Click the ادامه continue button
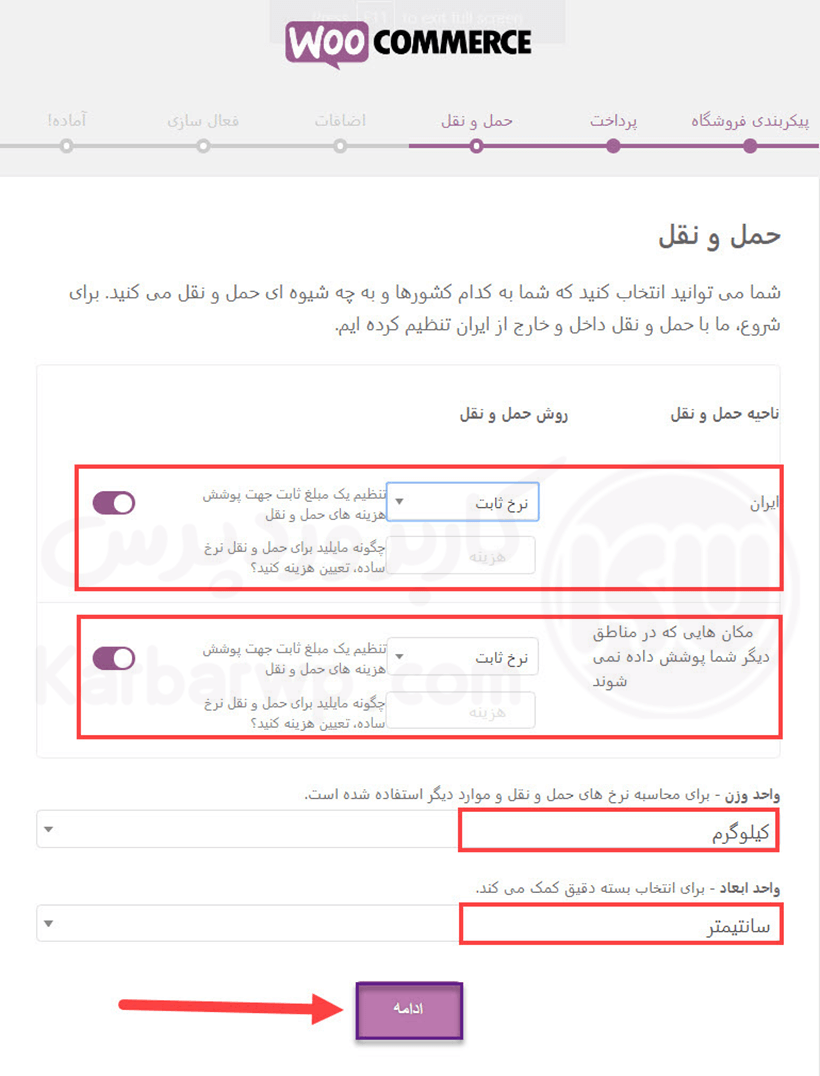Image resolution: width=820 pixels, height=1076 pixels. point(409,1009)
